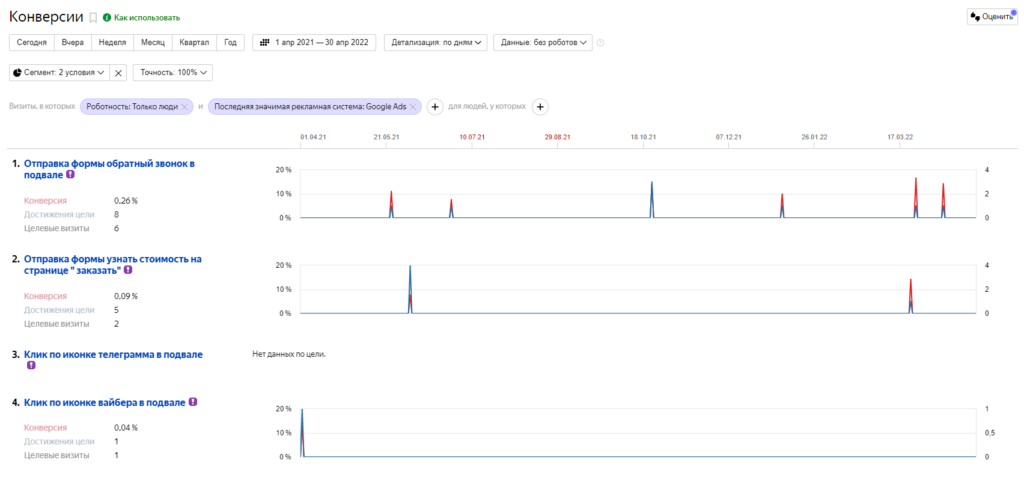
Task: Click the Нет данных по цели message
Action: (289, 354)
